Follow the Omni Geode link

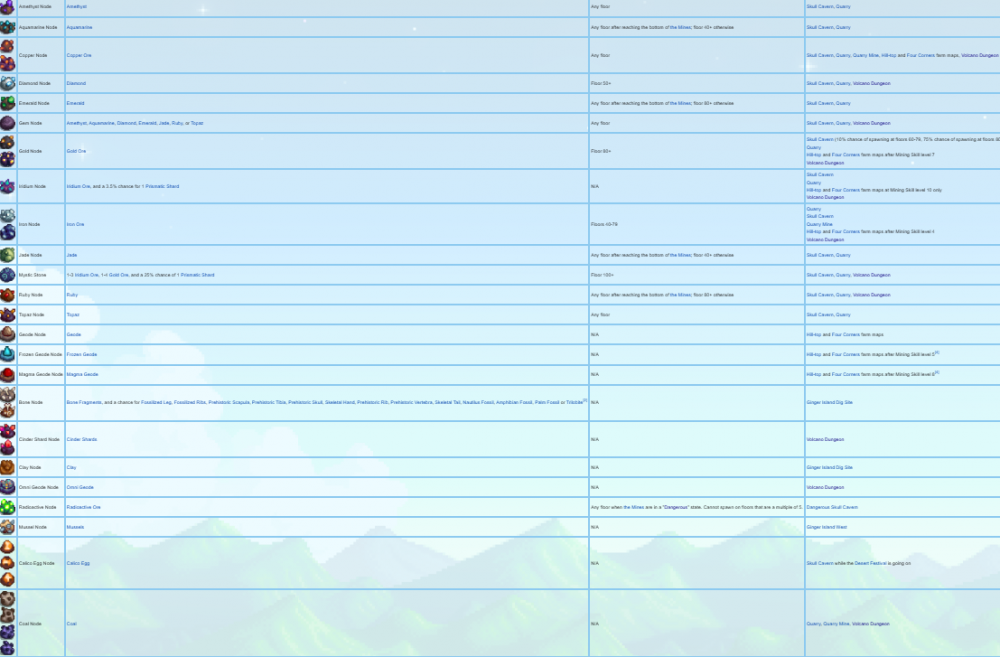[x=80, y=487]
